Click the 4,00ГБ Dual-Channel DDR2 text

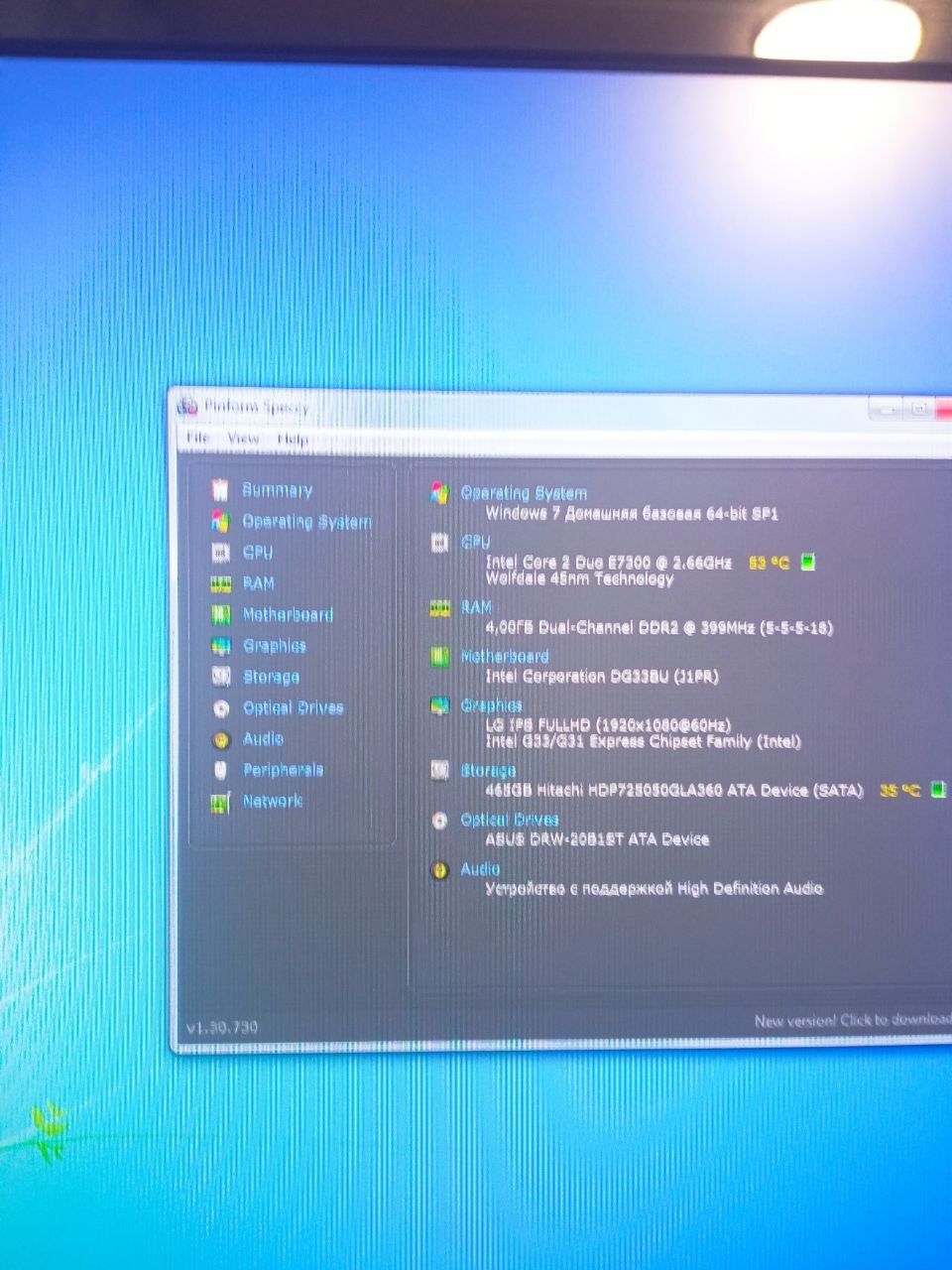coord(658,627)
